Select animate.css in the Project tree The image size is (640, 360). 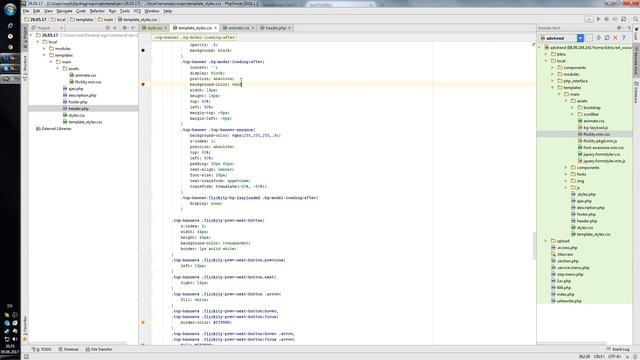(x=83, y=75)
